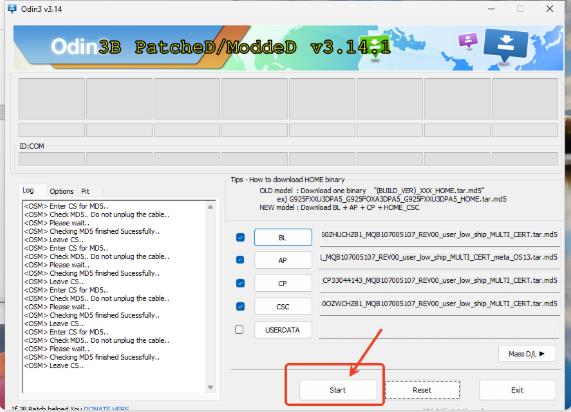Open the Pit tab
571x412 pixels.
click(85, 191)
